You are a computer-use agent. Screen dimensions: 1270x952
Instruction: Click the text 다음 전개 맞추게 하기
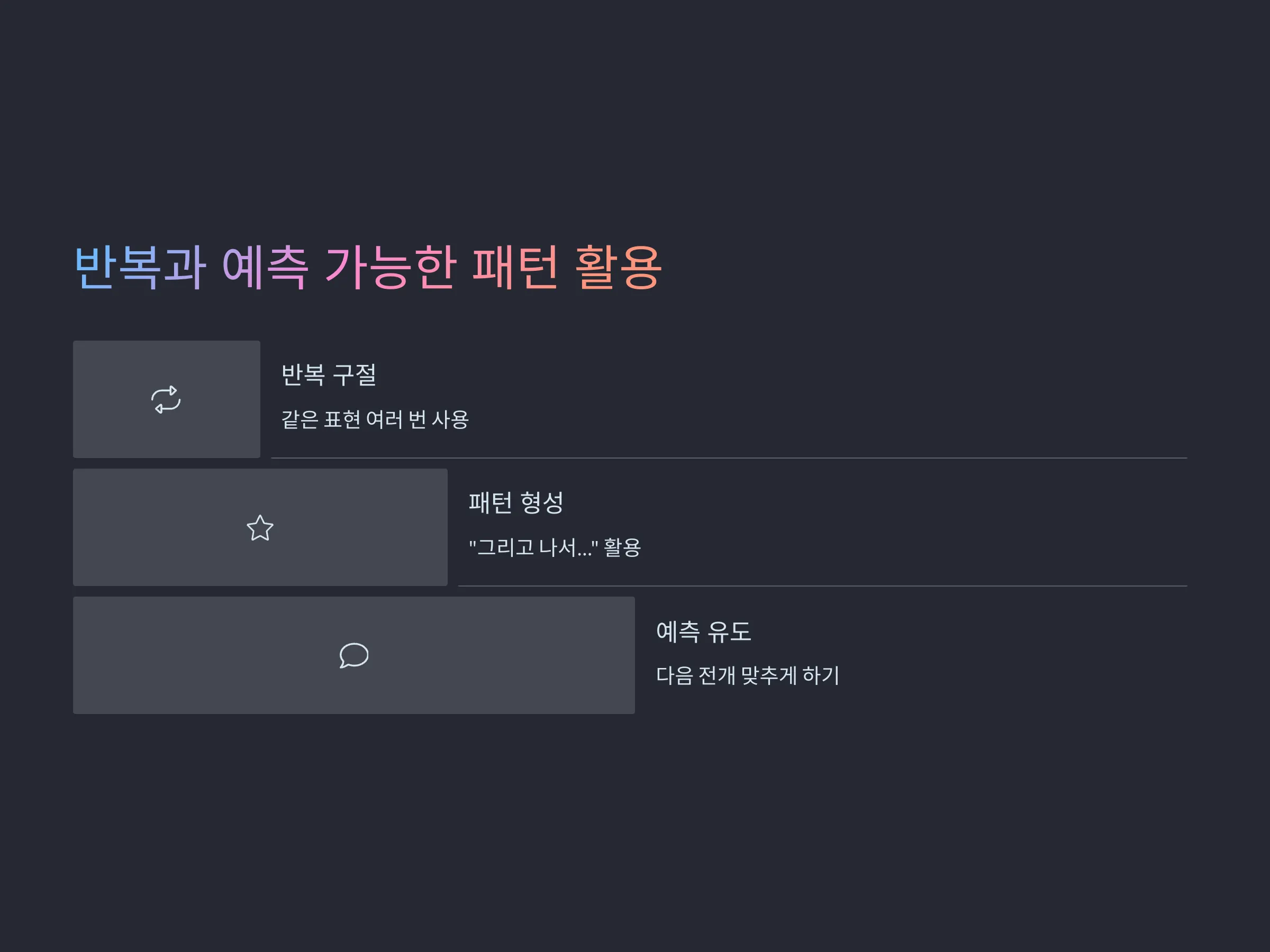748,675
